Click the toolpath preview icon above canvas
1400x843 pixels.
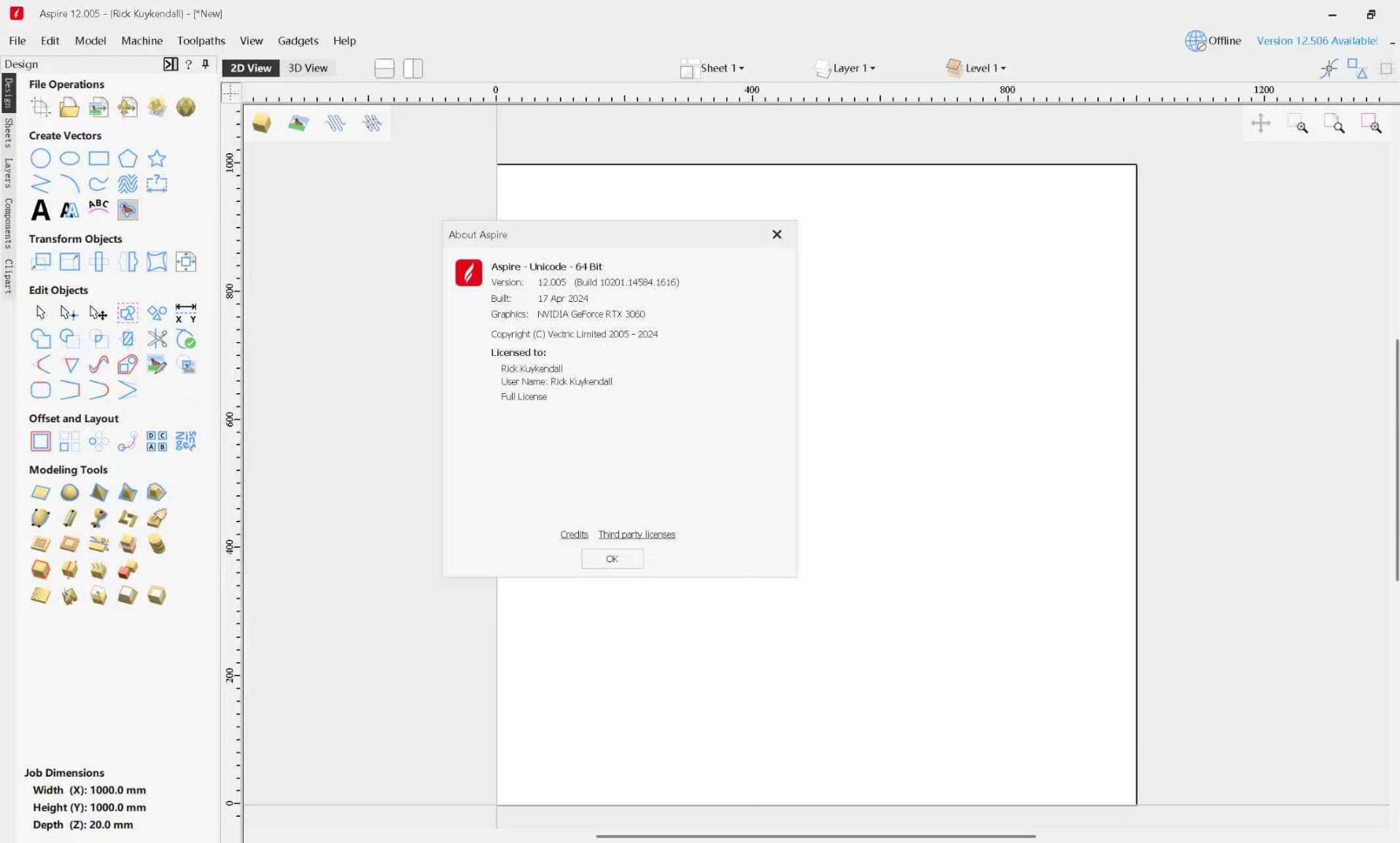(x=335, y=123)
